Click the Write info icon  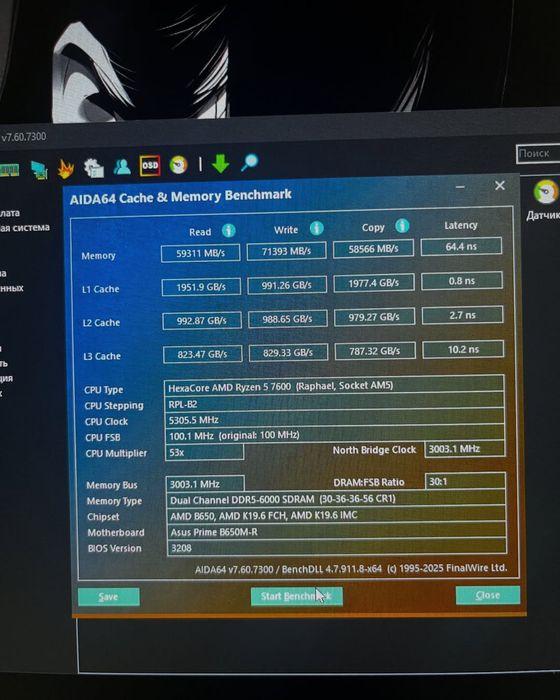[317, 228]
